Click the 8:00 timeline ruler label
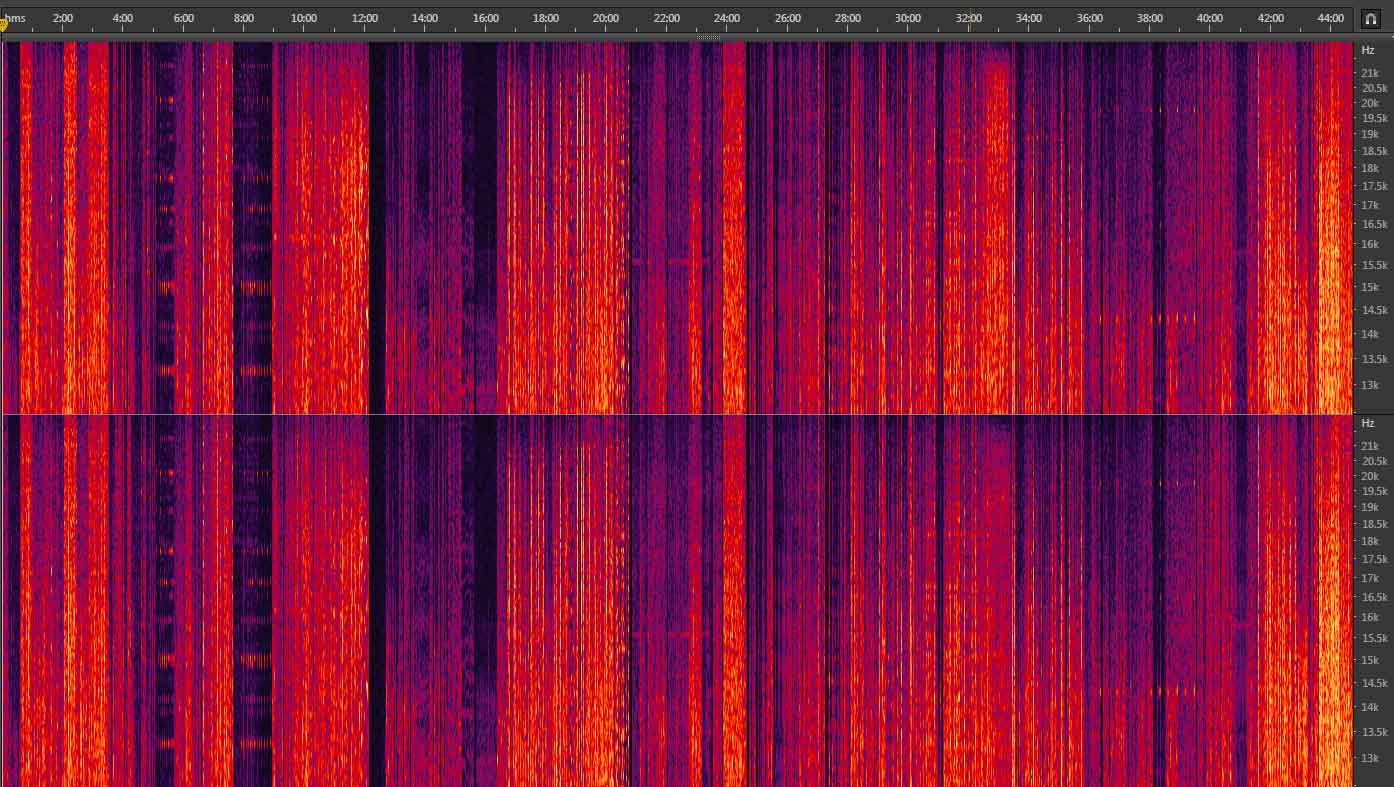This screenshot has width=1394, height=787. 244,18
